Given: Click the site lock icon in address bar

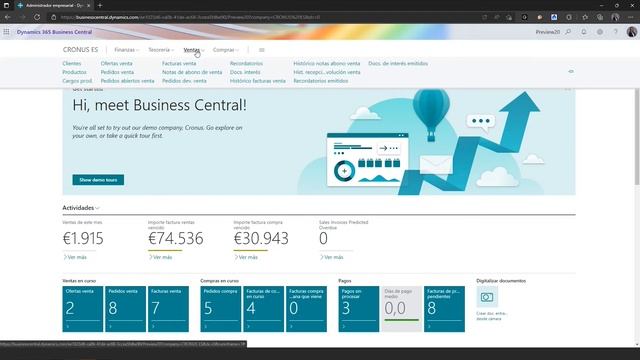Looking at the screenshot, I should point(53,17).
